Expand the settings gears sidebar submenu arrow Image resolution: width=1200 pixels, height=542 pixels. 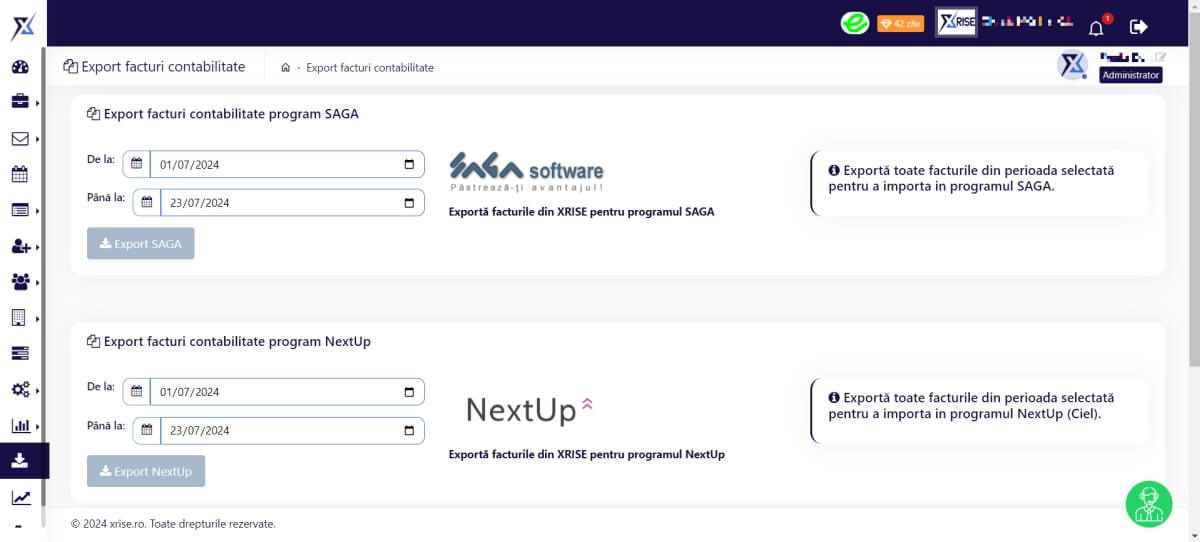pyautogui.click(x=38, y=390)
